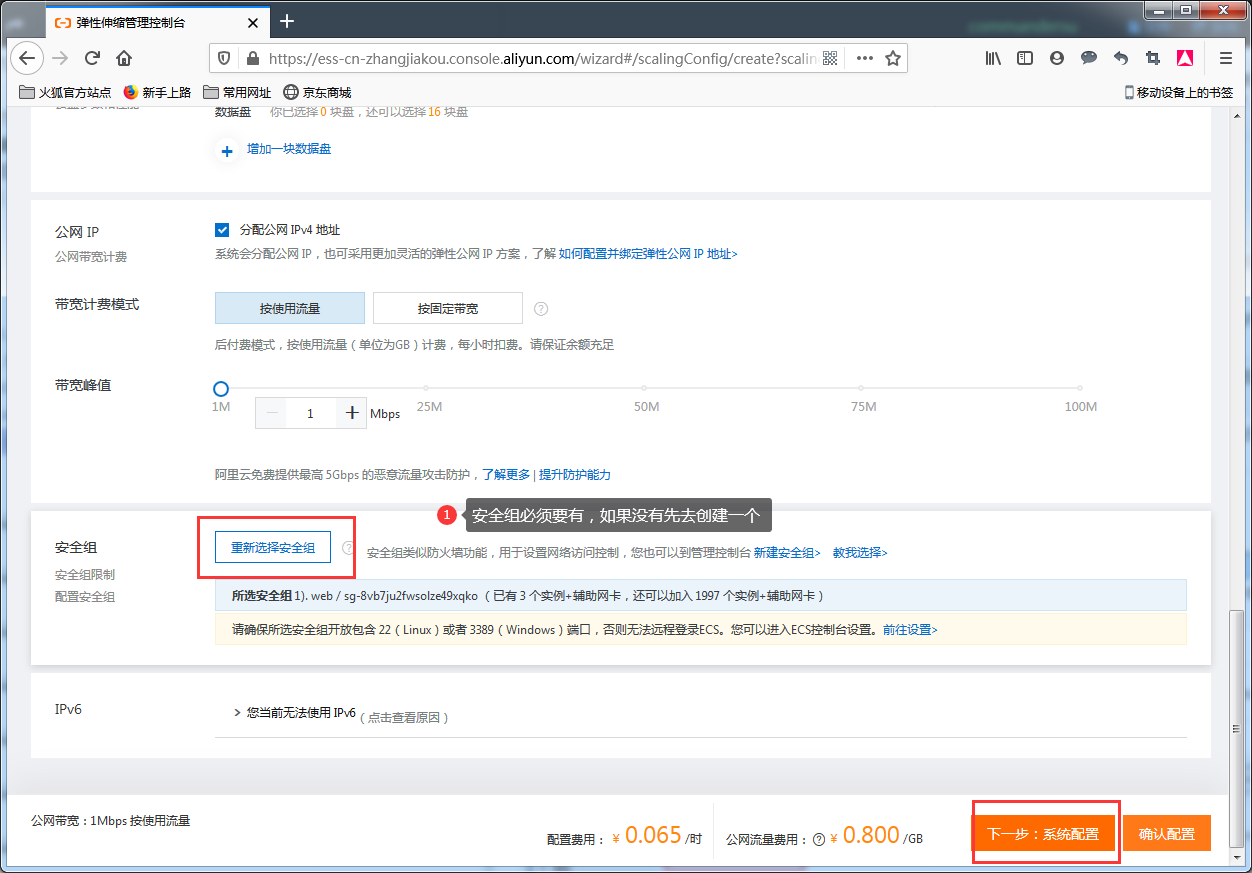Click the bandwidth slider handle at 1M
The image size is (1252, 873).
point(221,388)
